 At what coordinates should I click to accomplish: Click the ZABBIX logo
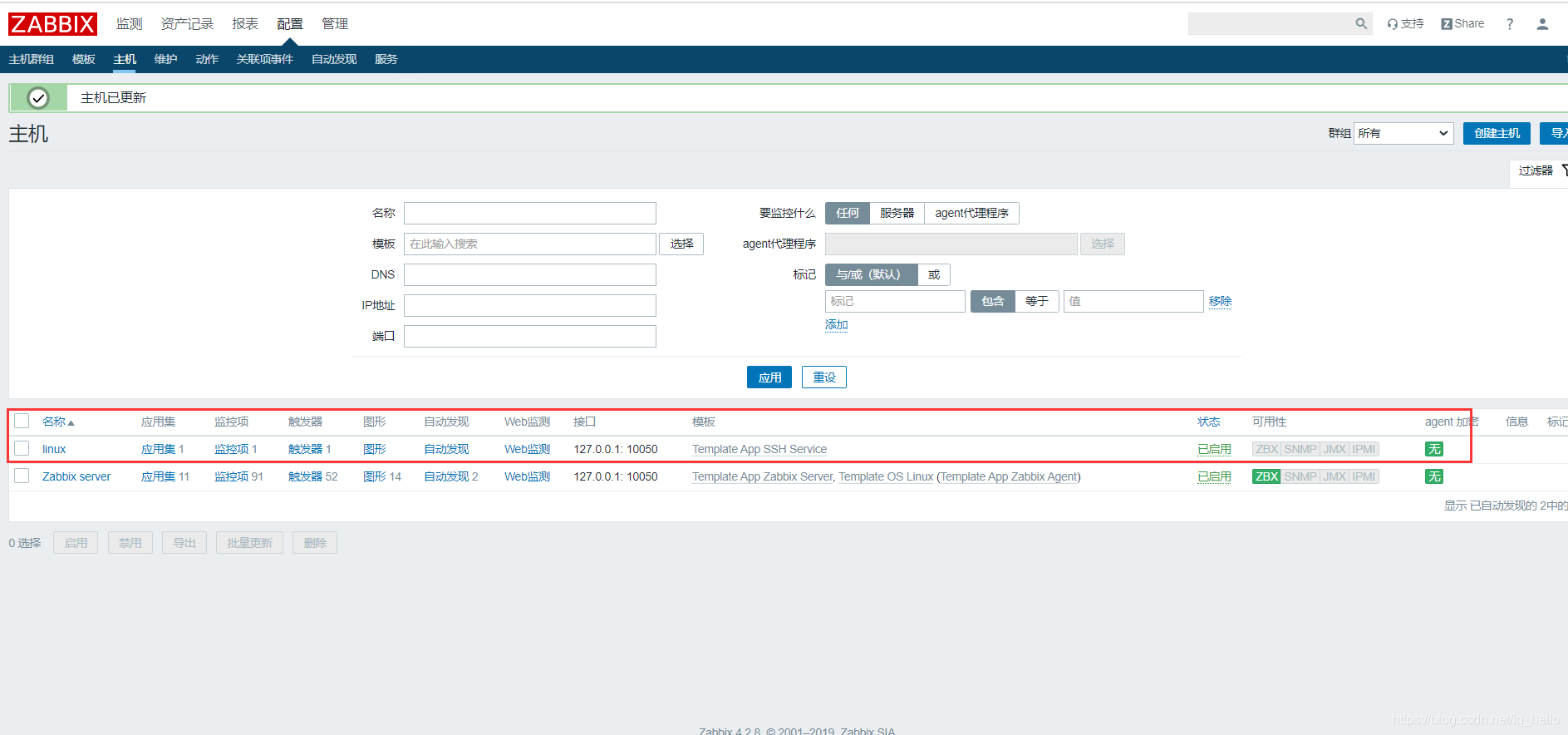(52, 24)
